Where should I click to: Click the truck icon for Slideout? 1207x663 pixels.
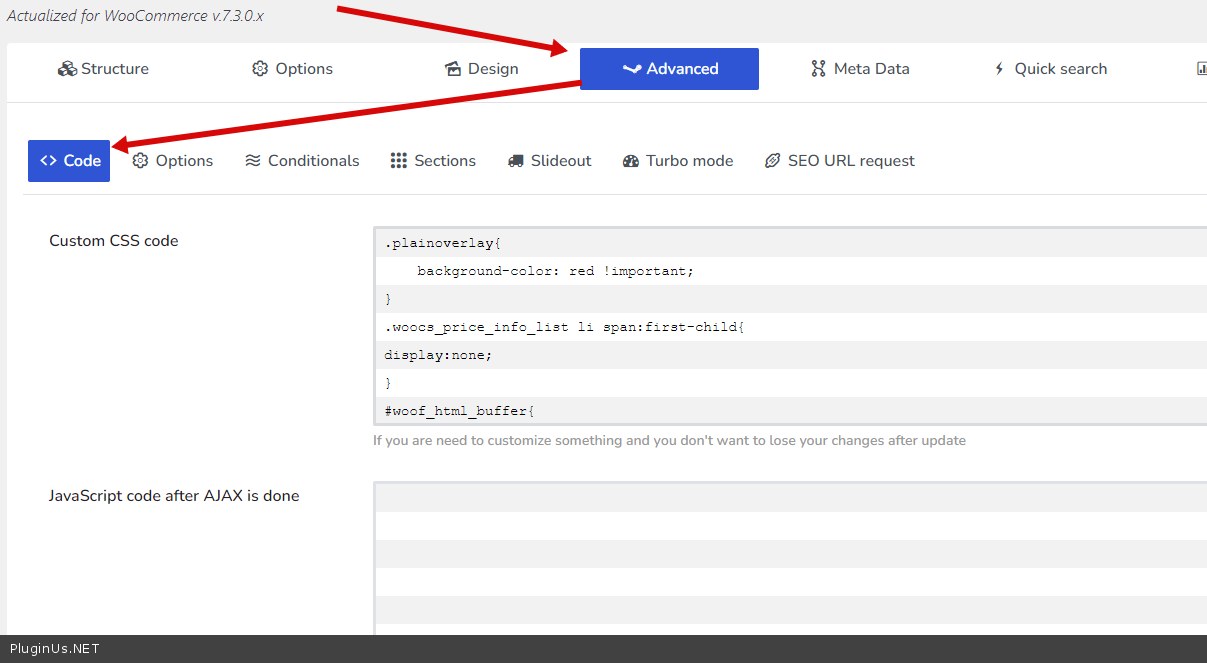[516, 161]
